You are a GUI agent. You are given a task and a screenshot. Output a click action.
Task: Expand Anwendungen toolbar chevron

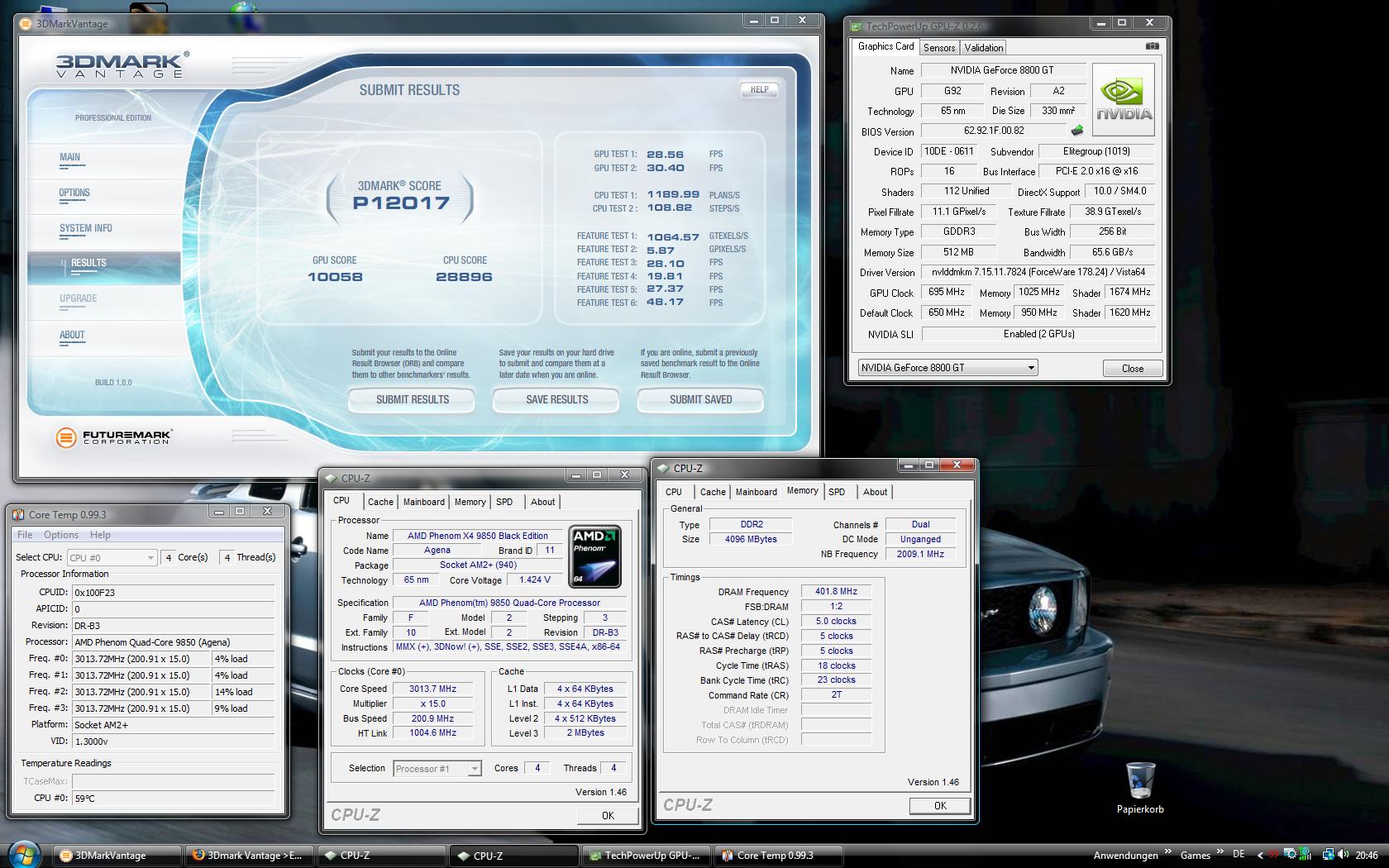(1168, 851)
